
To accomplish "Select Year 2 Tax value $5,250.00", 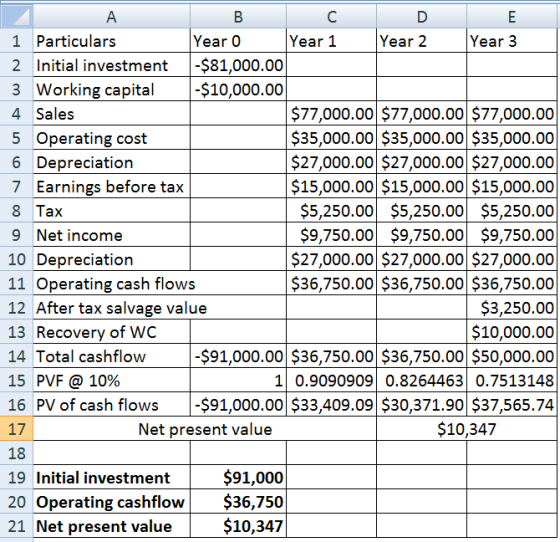I will pyautogui.click(x=421, y=211).
